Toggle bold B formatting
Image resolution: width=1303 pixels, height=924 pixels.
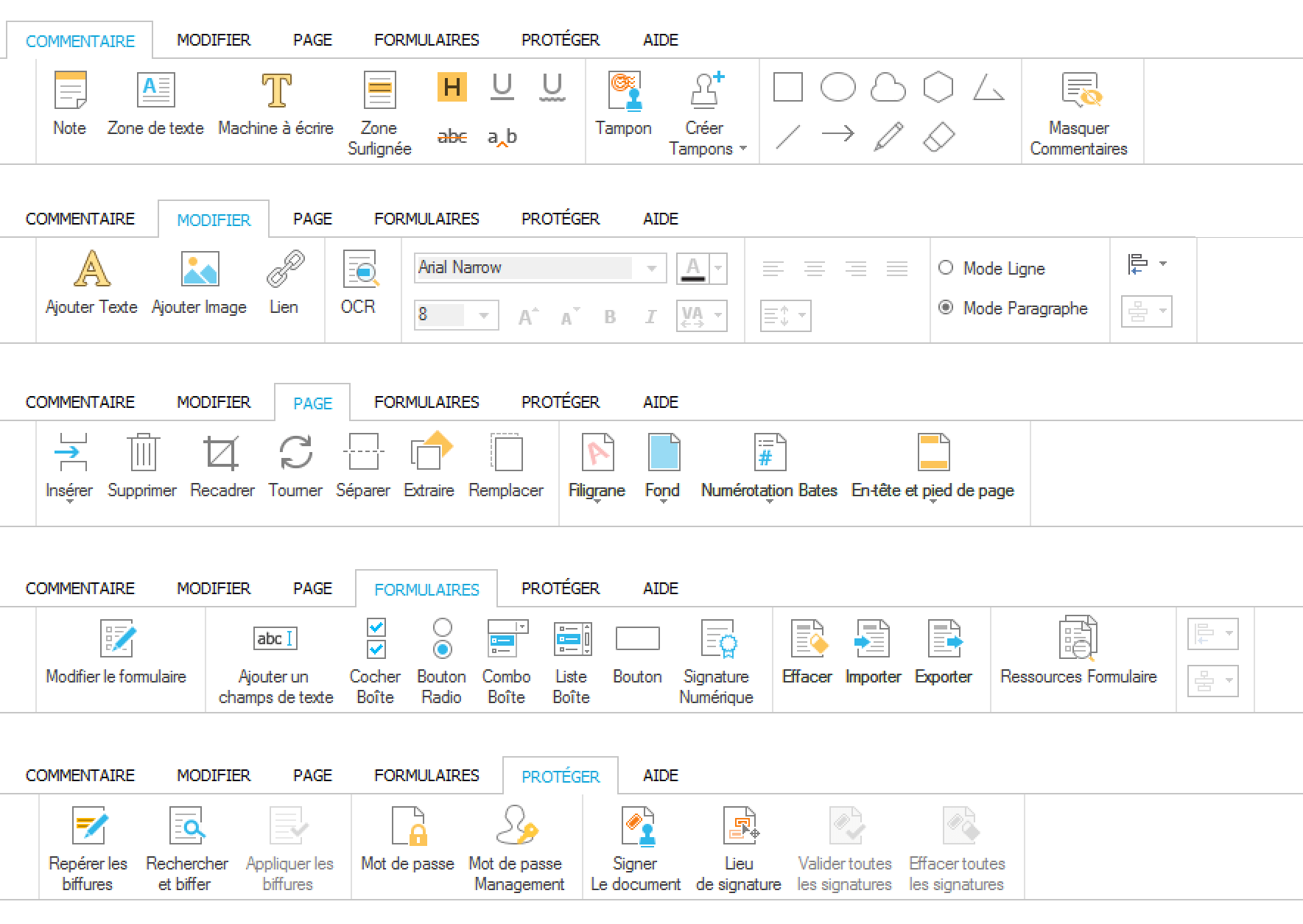coord(610,317)
